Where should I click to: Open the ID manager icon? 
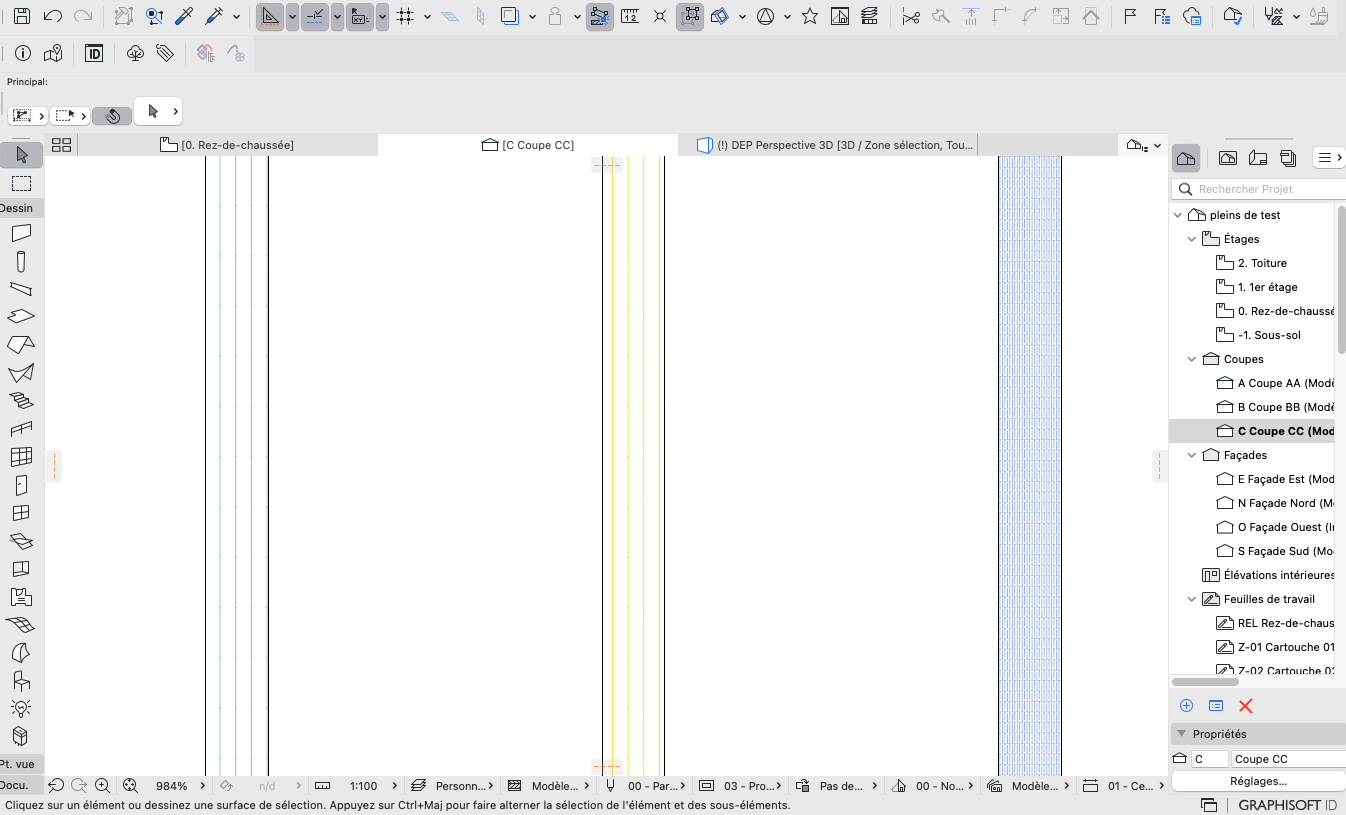[94, 53]
